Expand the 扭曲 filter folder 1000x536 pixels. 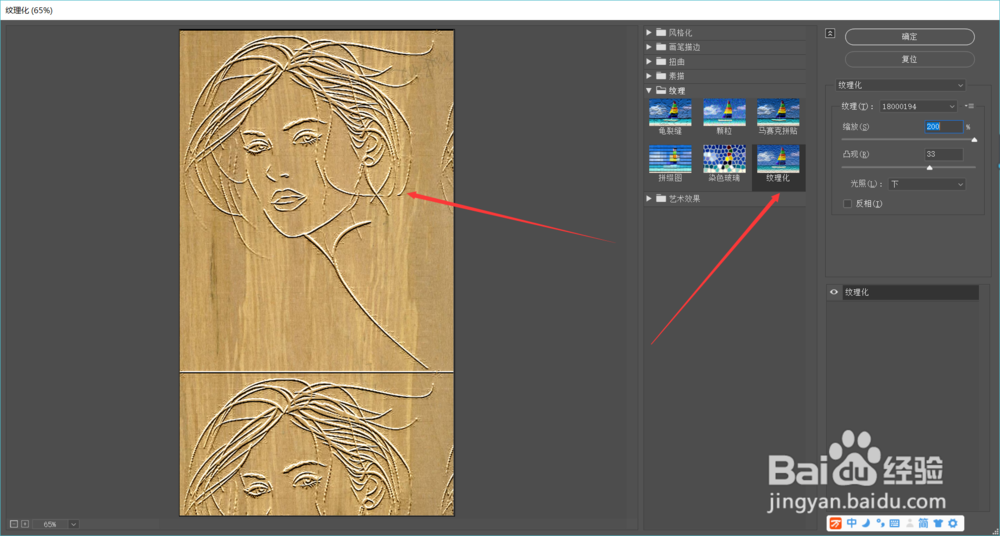tap(649, 62)
